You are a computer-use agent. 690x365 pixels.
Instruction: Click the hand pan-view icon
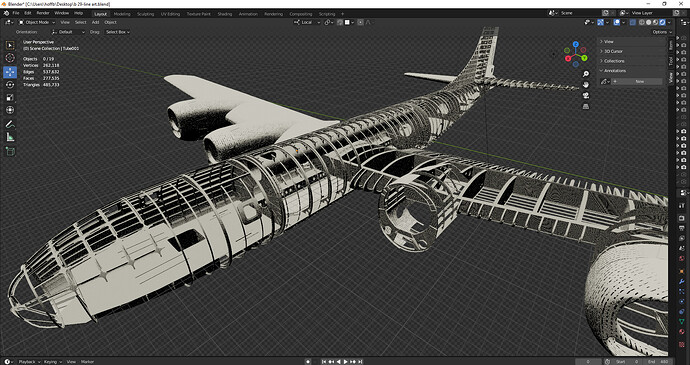click(586, 85)
